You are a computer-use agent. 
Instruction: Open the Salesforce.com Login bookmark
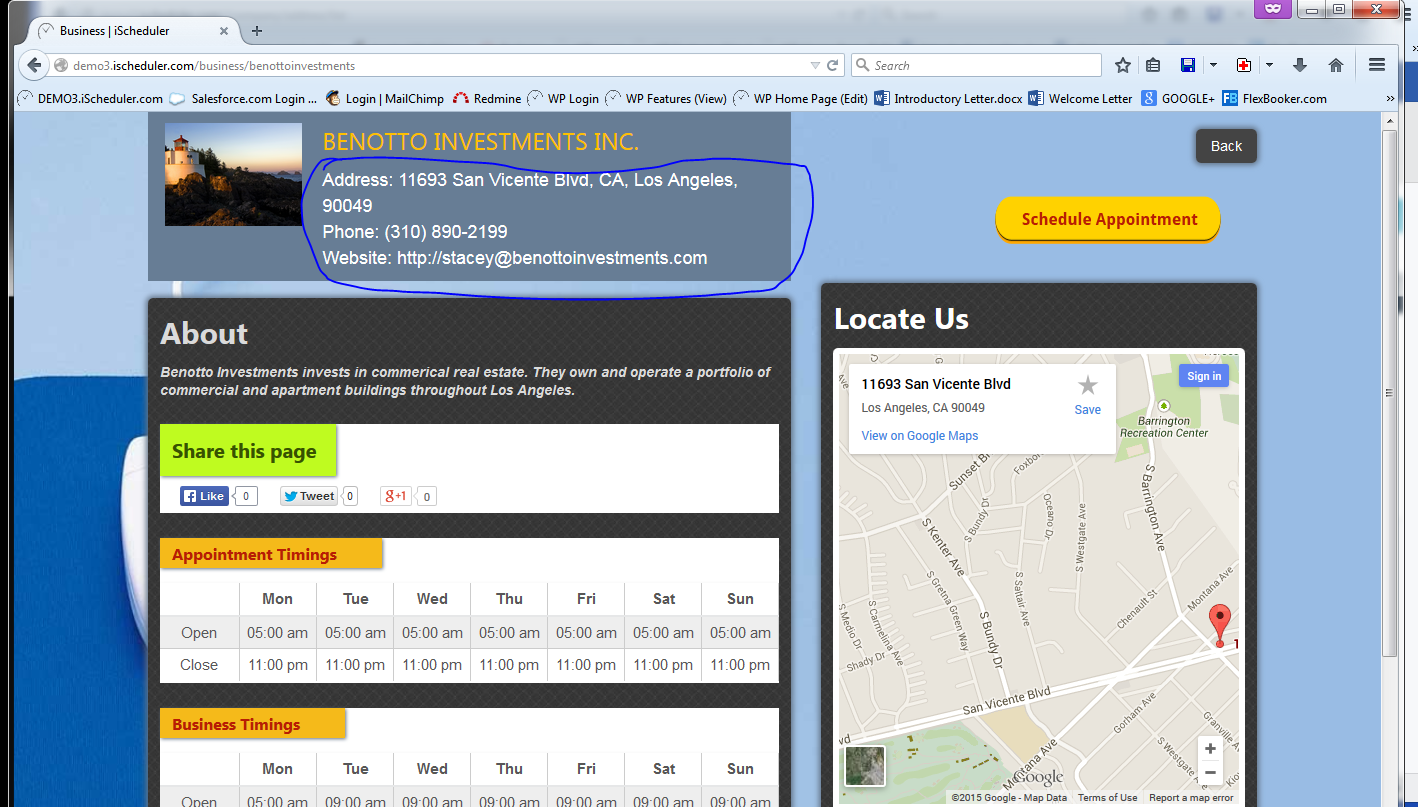pyautogui.click(x=243, y=98)
